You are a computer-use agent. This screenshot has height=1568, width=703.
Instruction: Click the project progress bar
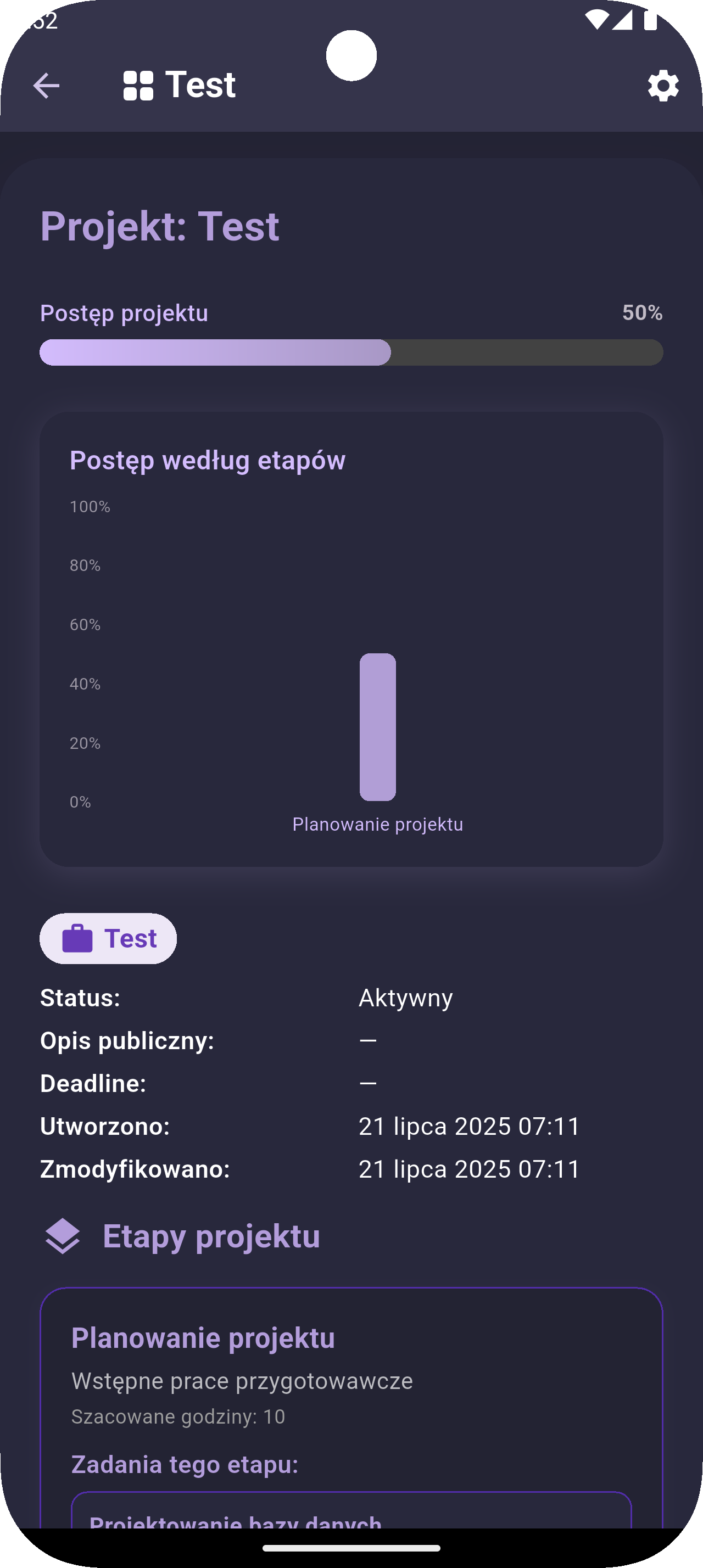[x=351, y=352]
